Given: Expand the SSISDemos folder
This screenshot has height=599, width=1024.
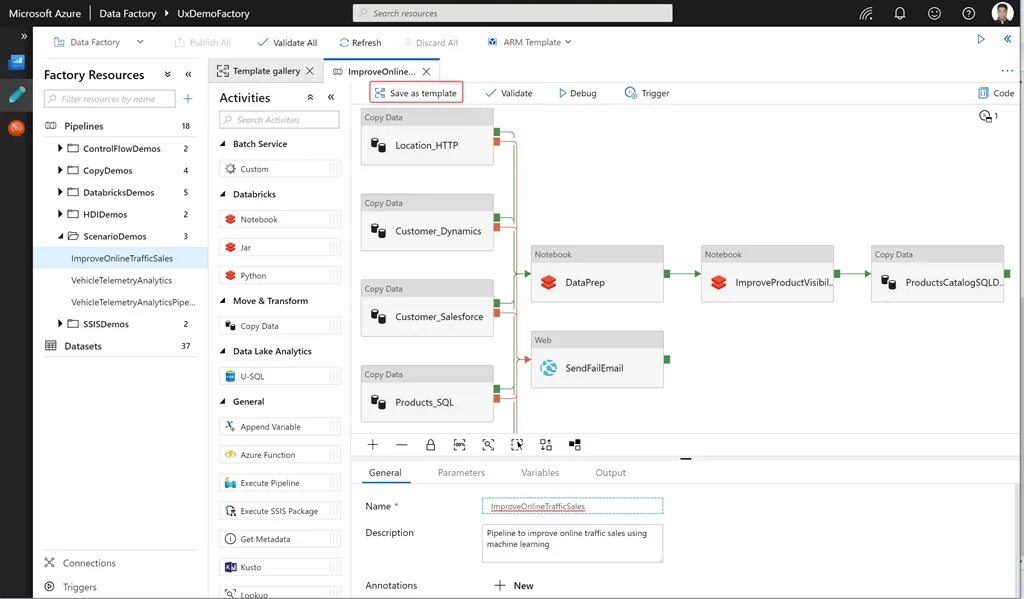Looking at the screenshot, I should pyautogui.click(x=60, y=323).
